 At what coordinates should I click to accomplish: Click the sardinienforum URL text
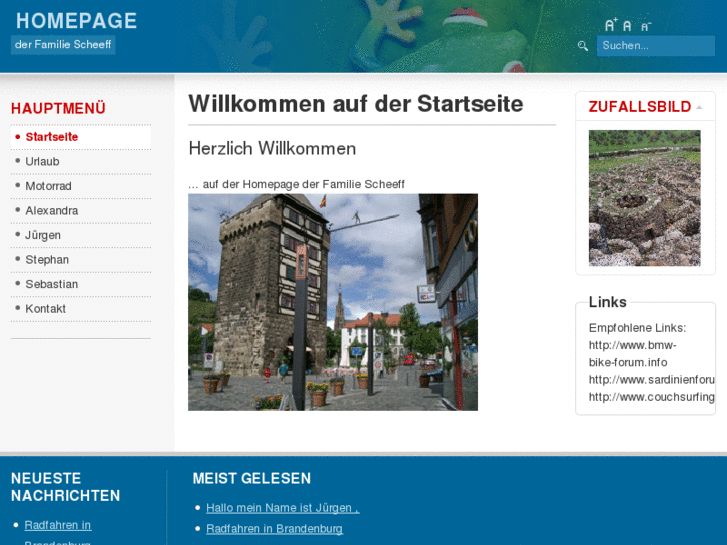651,380
